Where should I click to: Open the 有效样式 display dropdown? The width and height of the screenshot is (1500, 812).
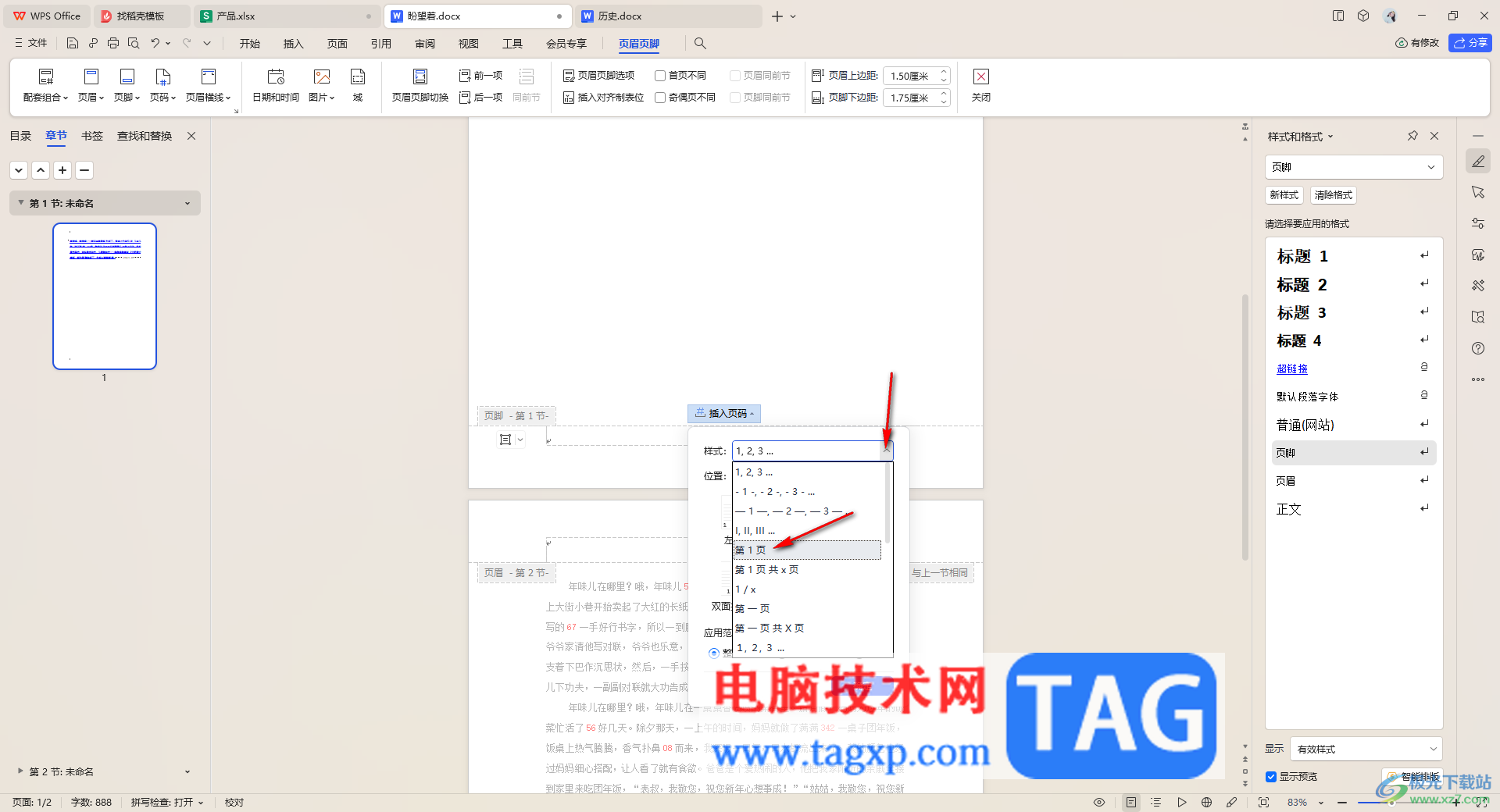[1366, 749]
